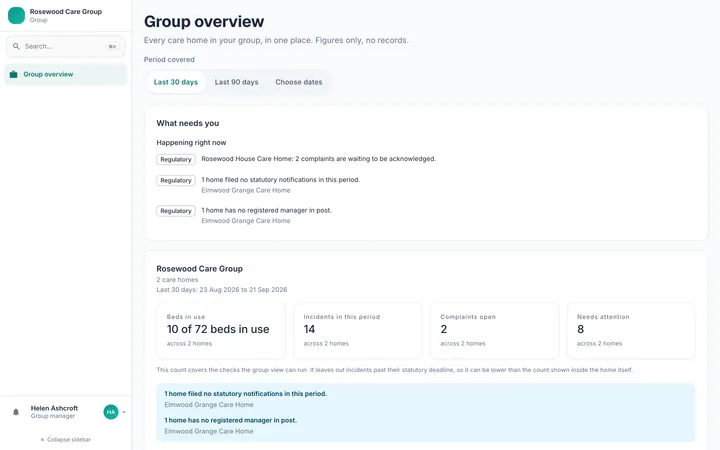Open the Incidents in this period card
Image resolution: width=720 pixels, height=450 pixels.
[357, 330]
